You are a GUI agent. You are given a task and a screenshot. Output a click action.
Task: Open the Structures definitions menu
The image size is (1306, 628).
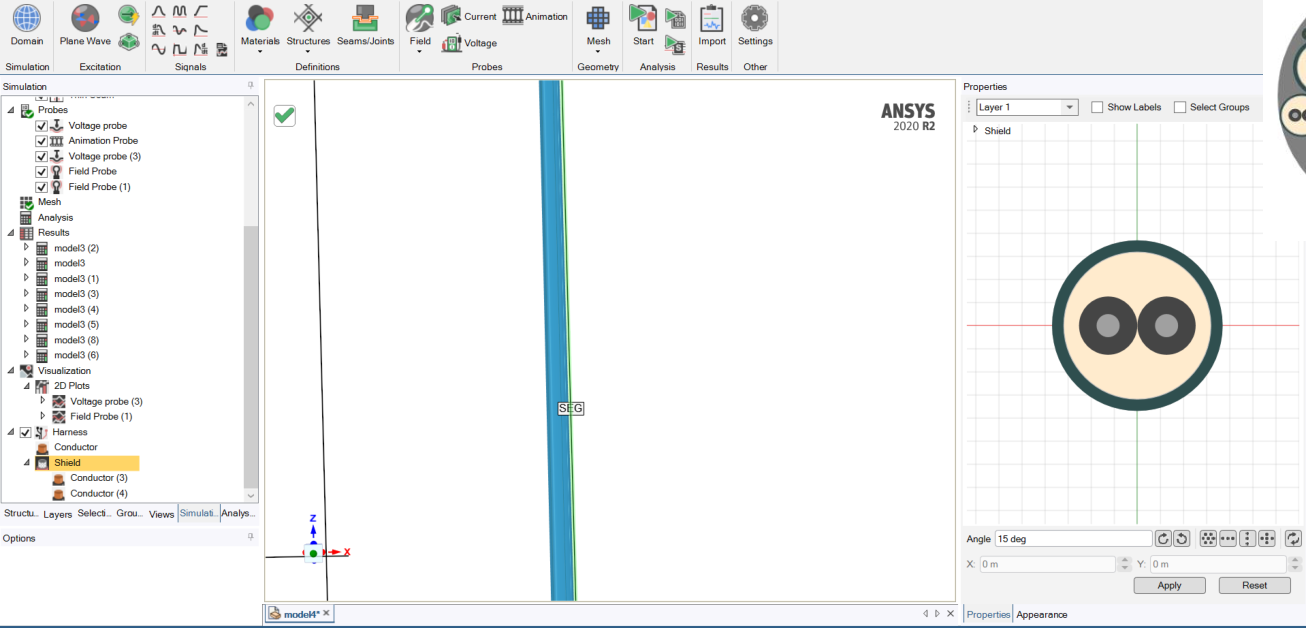(308, 28)
